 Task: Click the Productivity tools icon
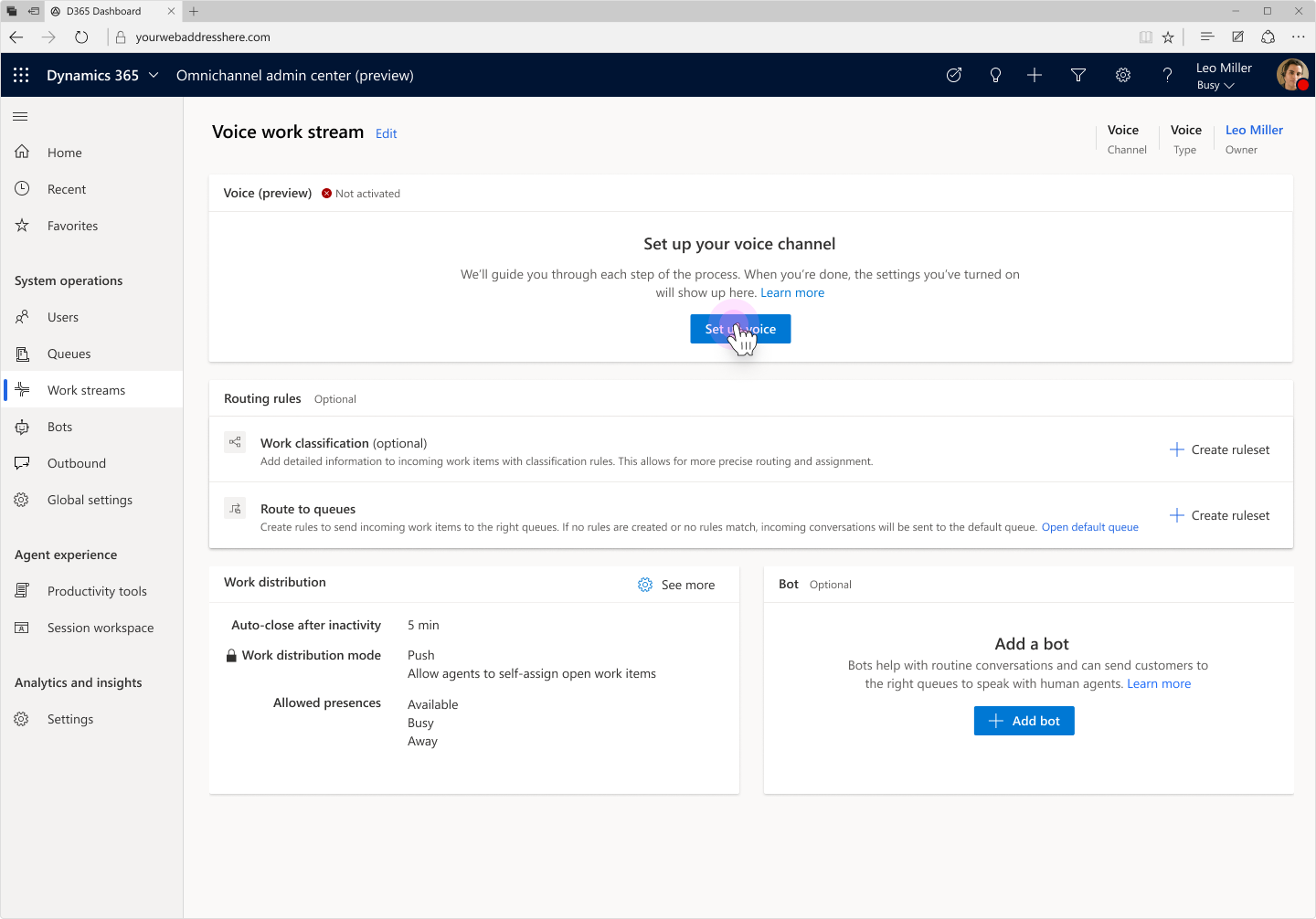tap(22, 591)
